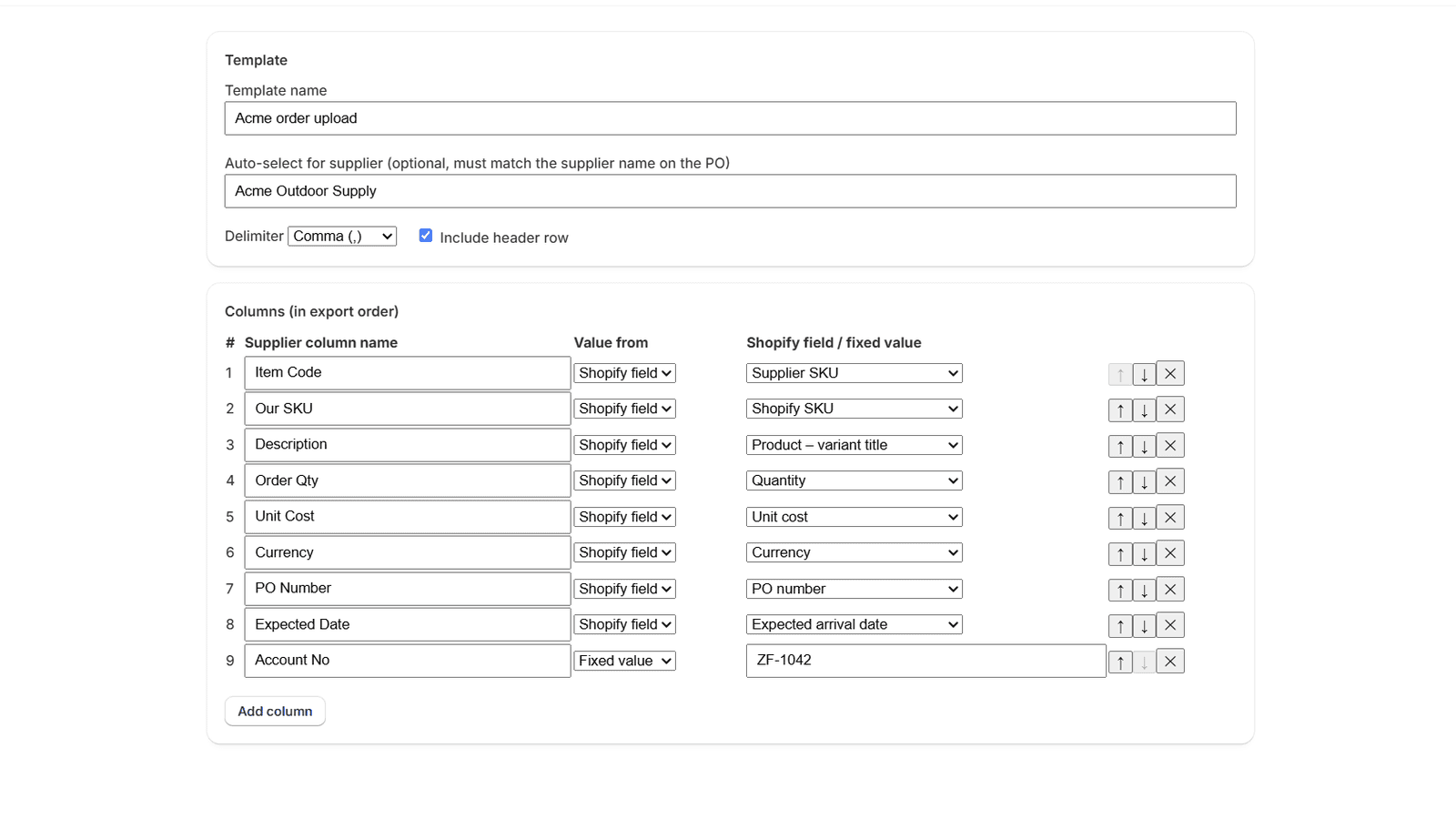This screenshot has width=1456, height=819.
Task: Edit the Template name field
Action: pos(730,118)
